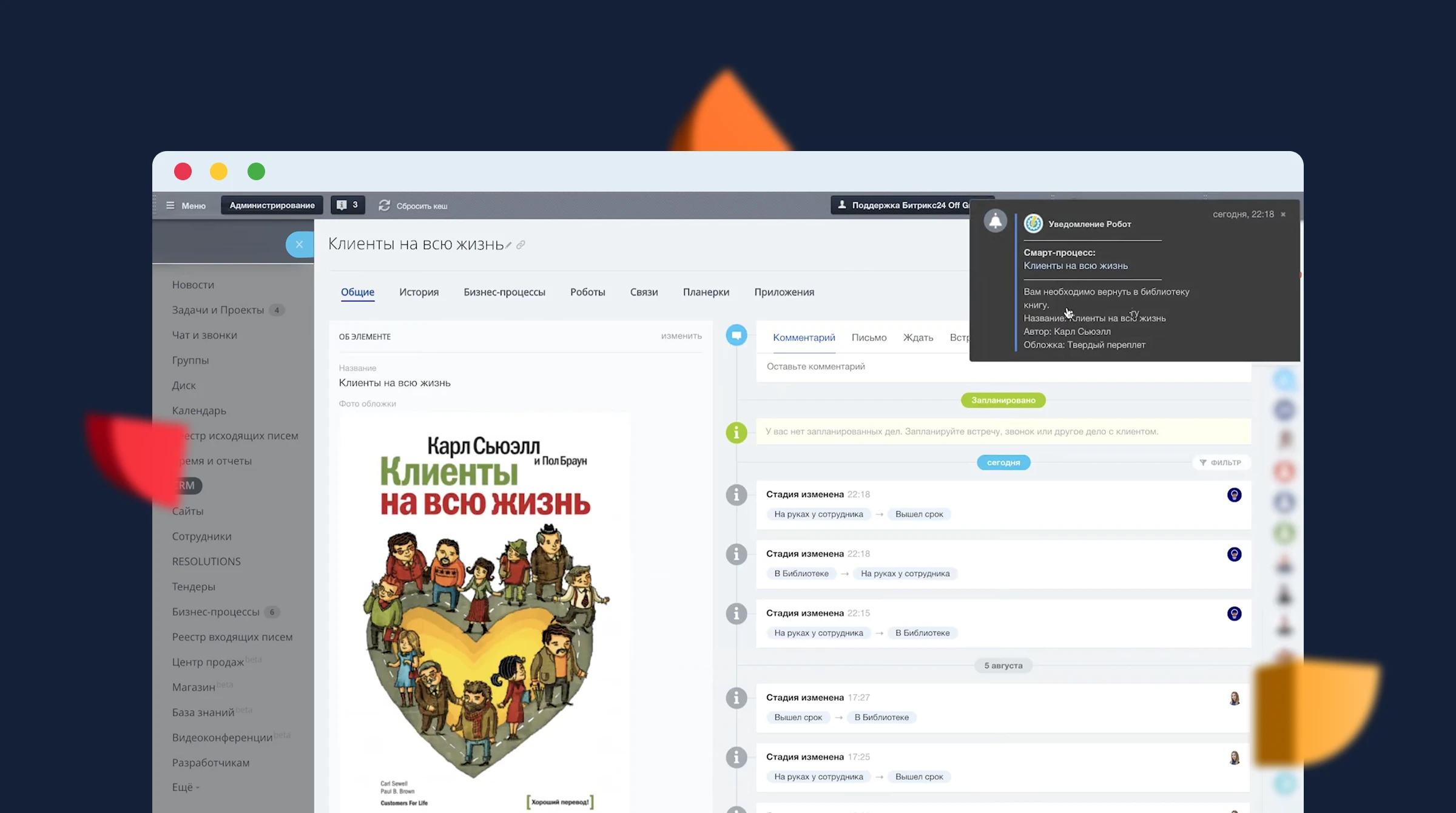Close the blue slider panel button

point(299,245)
